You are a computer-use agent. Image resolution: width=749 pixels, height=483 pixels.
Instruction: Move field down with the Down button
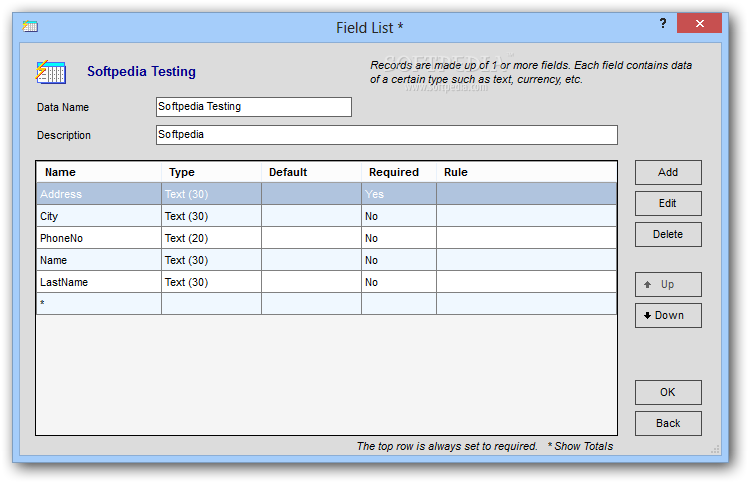tap(668, 315)
